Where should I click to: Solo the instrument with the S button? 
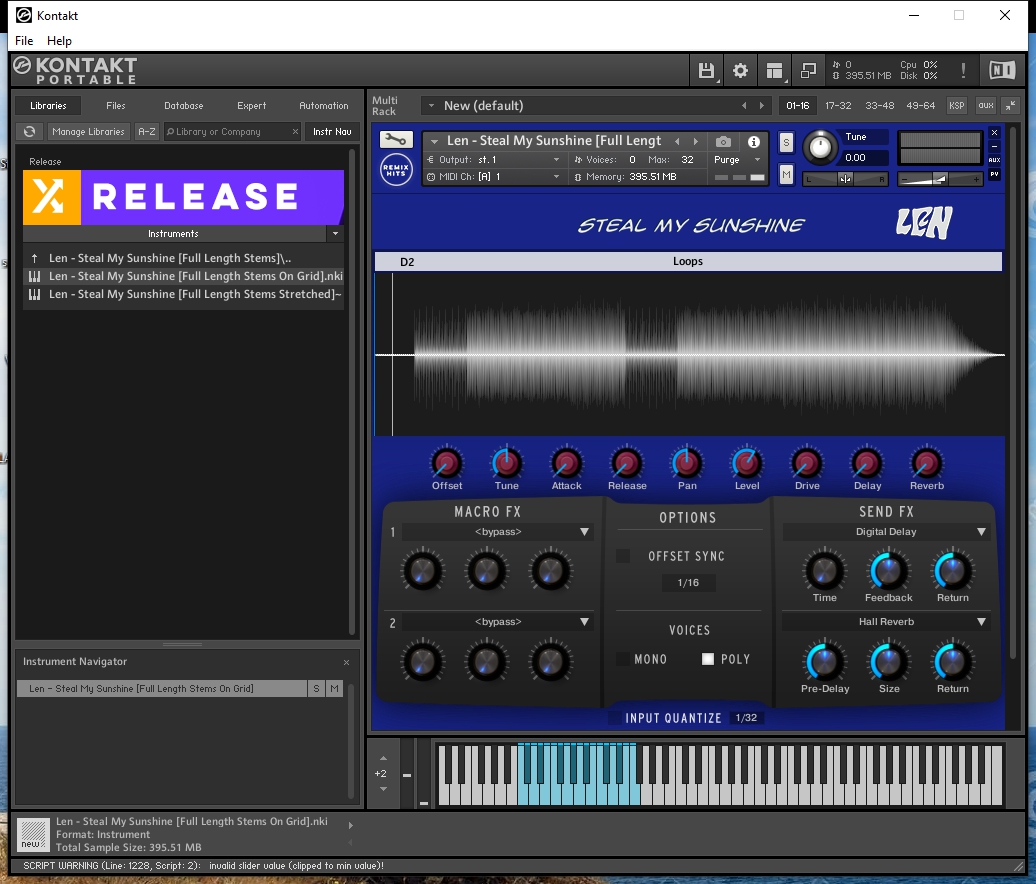(x=786, y=143)
